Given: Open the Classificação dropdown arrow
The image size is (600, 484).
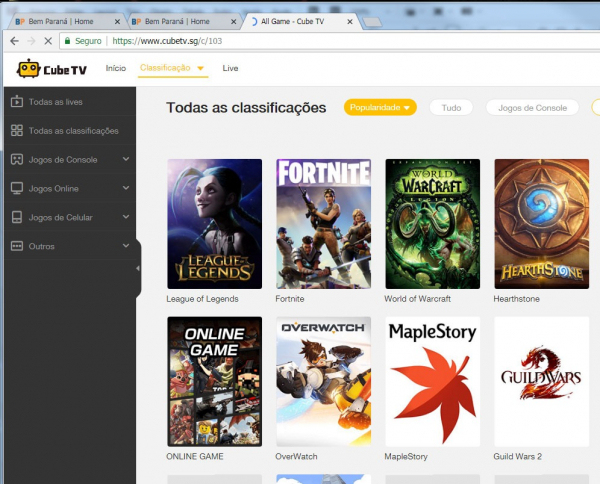Looking at the screenshot, I should tap(201, 68).
